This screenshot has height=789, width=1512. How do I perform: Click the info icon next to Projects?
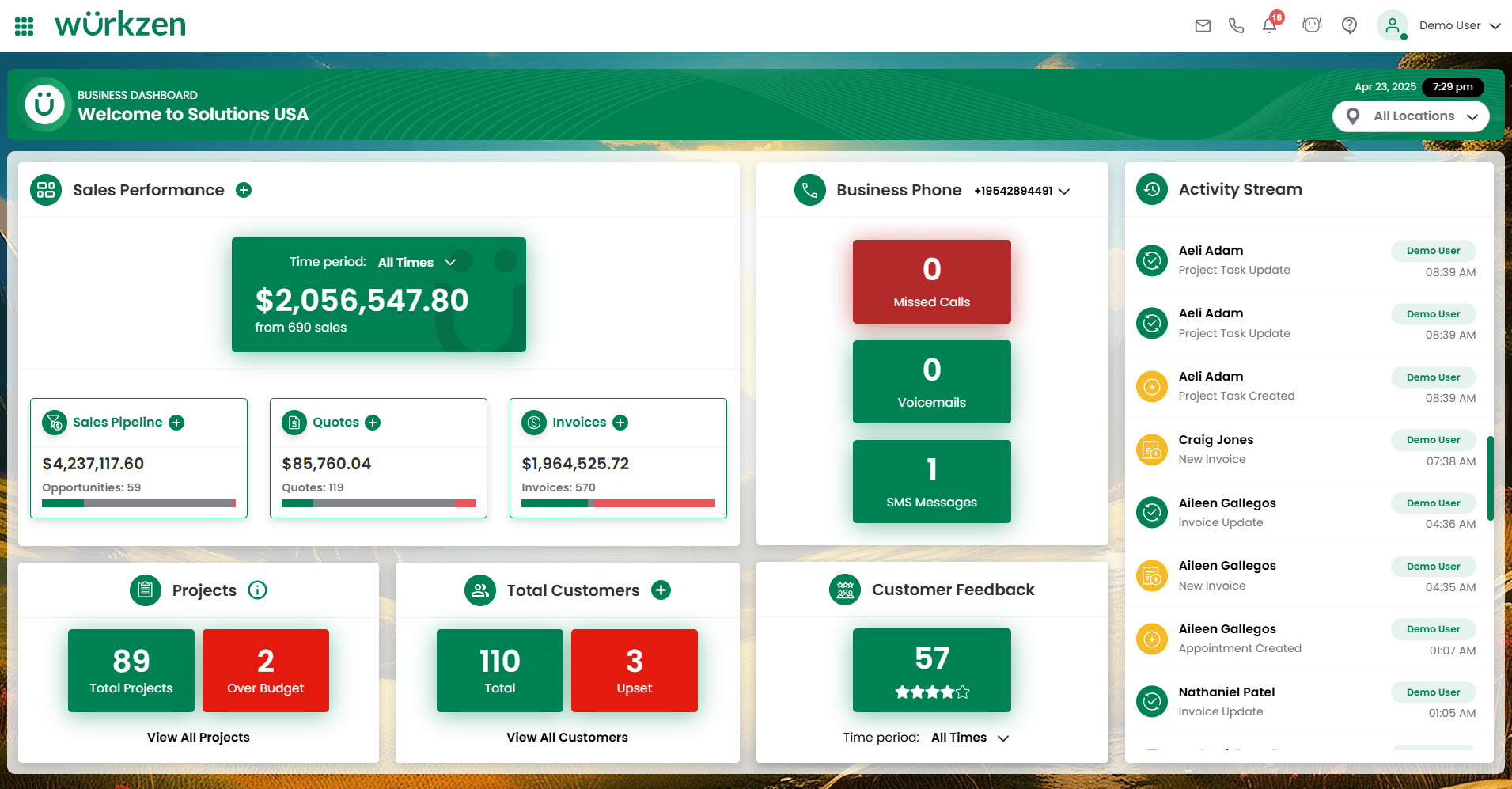(257, 590)
